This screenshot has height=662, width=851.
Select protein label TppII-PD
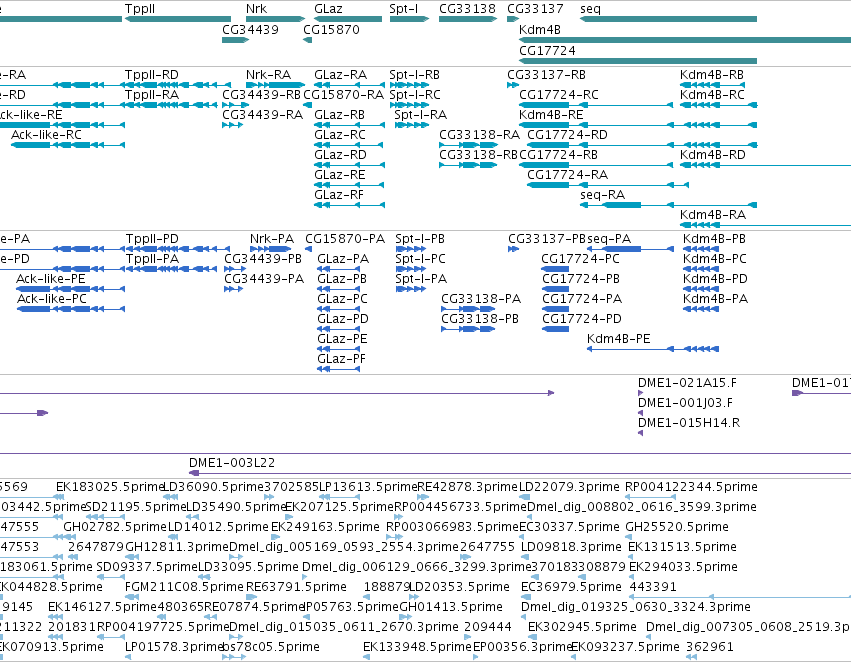tap(152, 239)
